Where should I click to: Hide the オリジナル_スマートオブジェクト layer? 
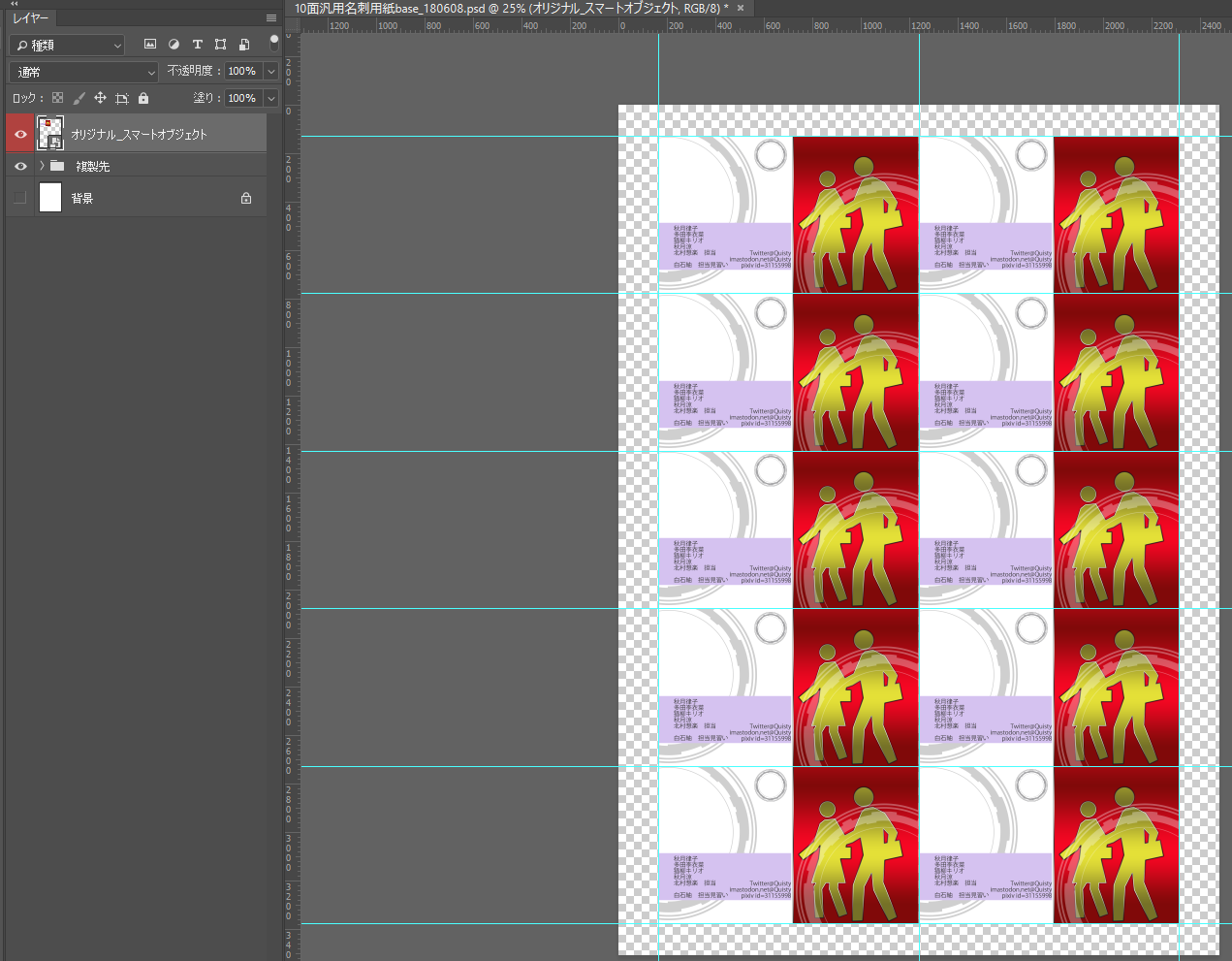(20, 134)
